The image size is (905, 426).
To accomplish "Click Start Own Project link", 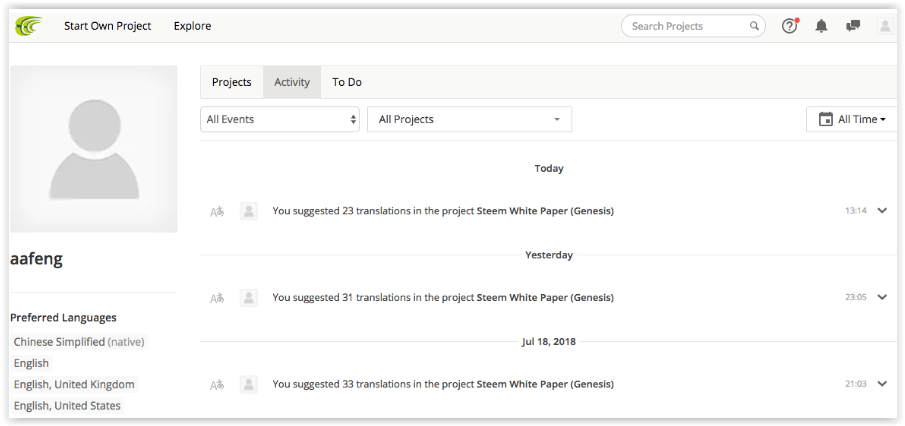I will pyautogui.click(x=107, y=26).
